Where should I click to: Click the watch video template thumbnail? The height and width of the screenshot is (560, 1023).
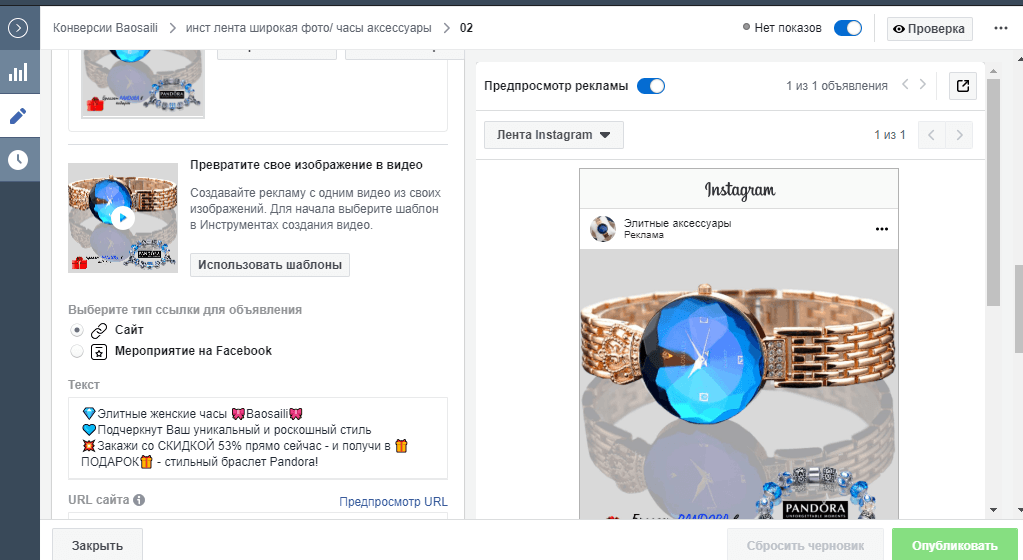pyautogui.click(x=123, y=218)
